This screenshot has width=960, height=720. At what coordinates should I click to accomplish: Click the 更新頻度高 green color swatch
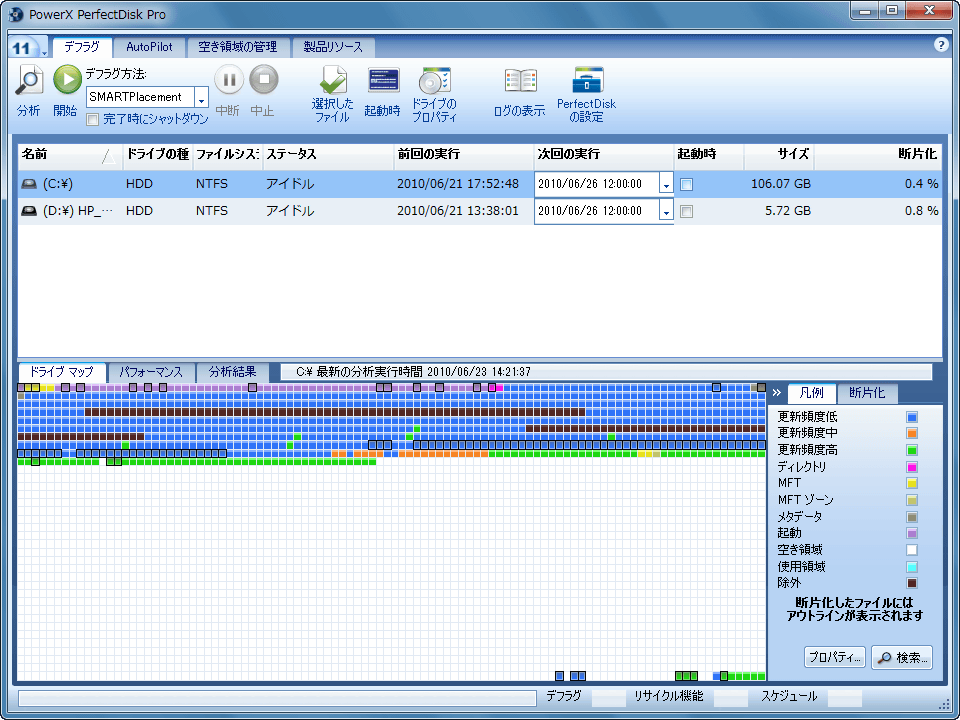point(912,450)
